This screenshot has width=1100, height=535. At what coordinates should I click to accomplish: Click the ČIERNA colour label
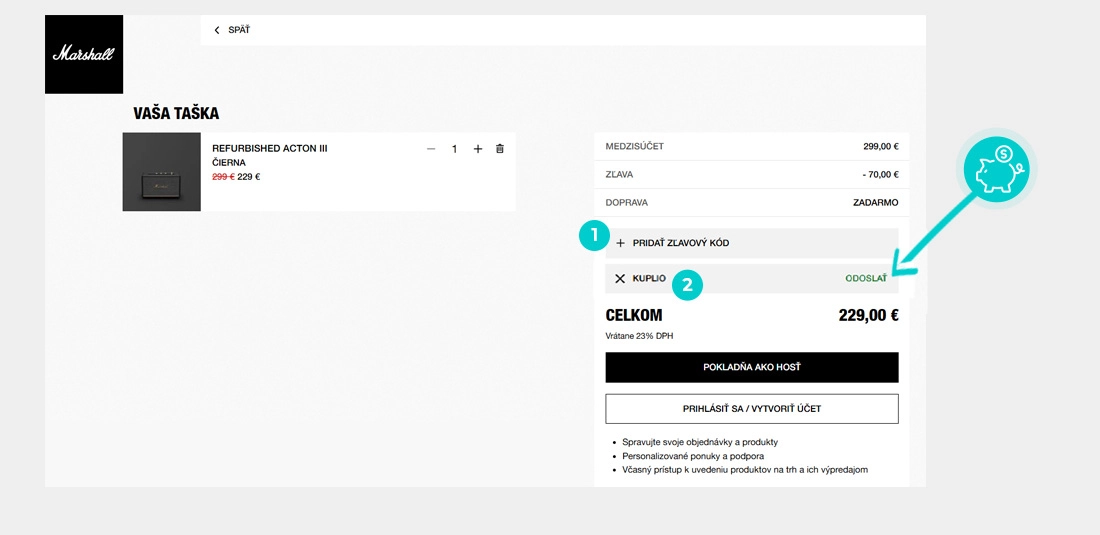click(x=229, y=163)
